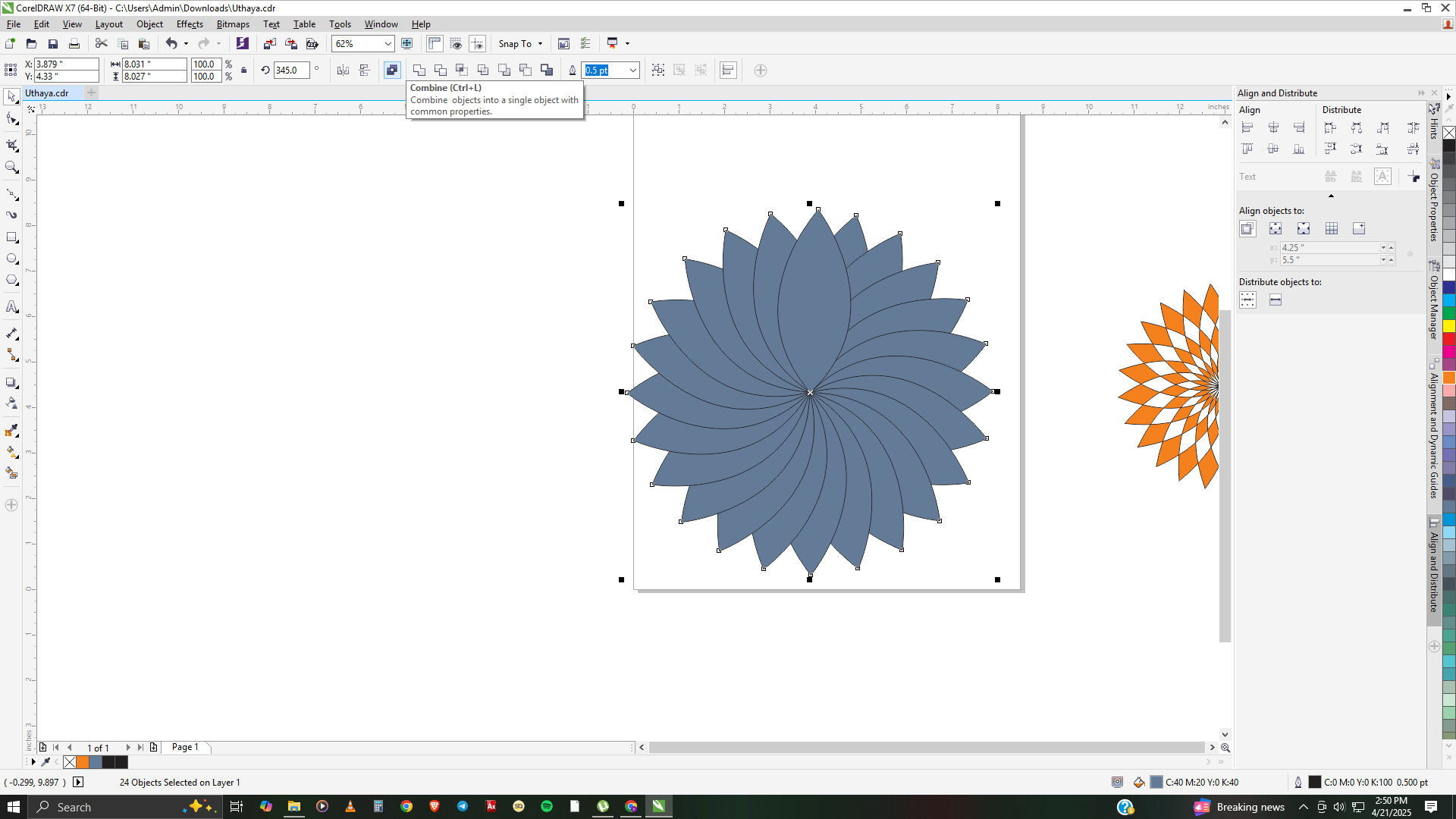The height and width of the screenshot is (819, 1456).
Task: Open application launcher dropdown arrow
Action: pyautogui.click(x=627, y=44)
